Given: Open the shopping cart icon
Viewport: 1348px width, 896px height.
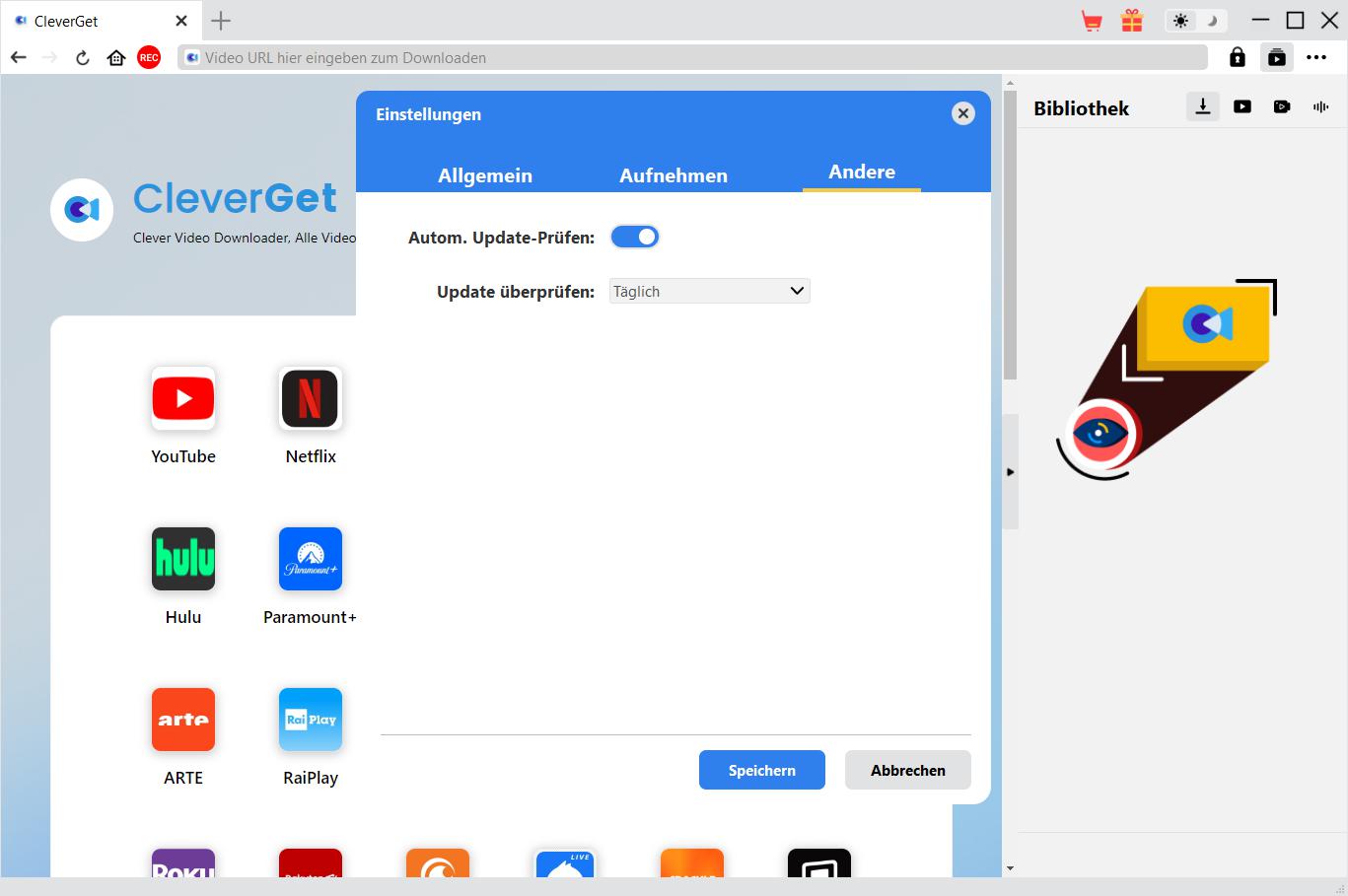Looking at the screenshot, I should (1092, 21).
